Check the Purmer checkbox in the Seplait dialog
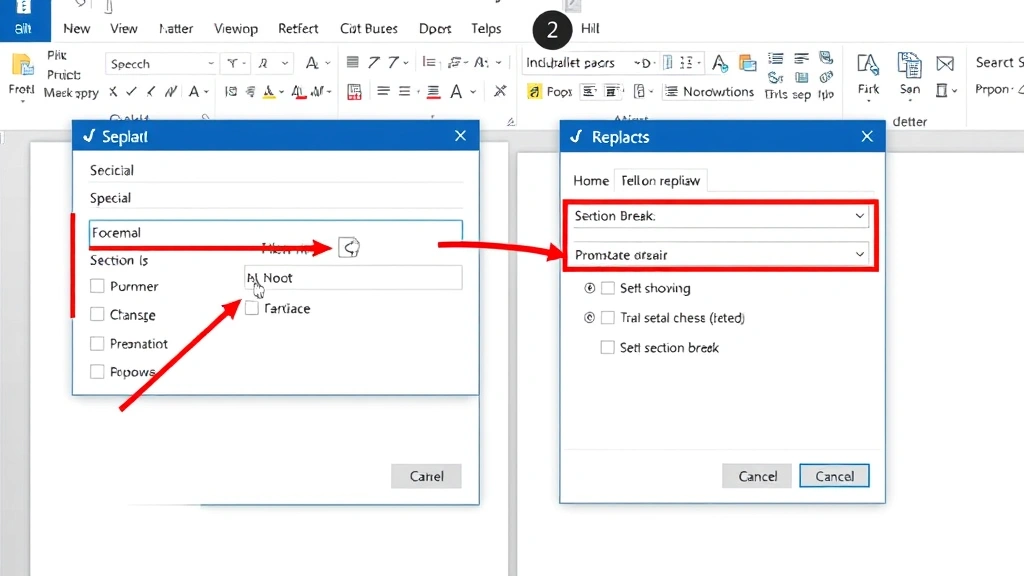Viewport: 1024px width, 576px height. (96, 286)
